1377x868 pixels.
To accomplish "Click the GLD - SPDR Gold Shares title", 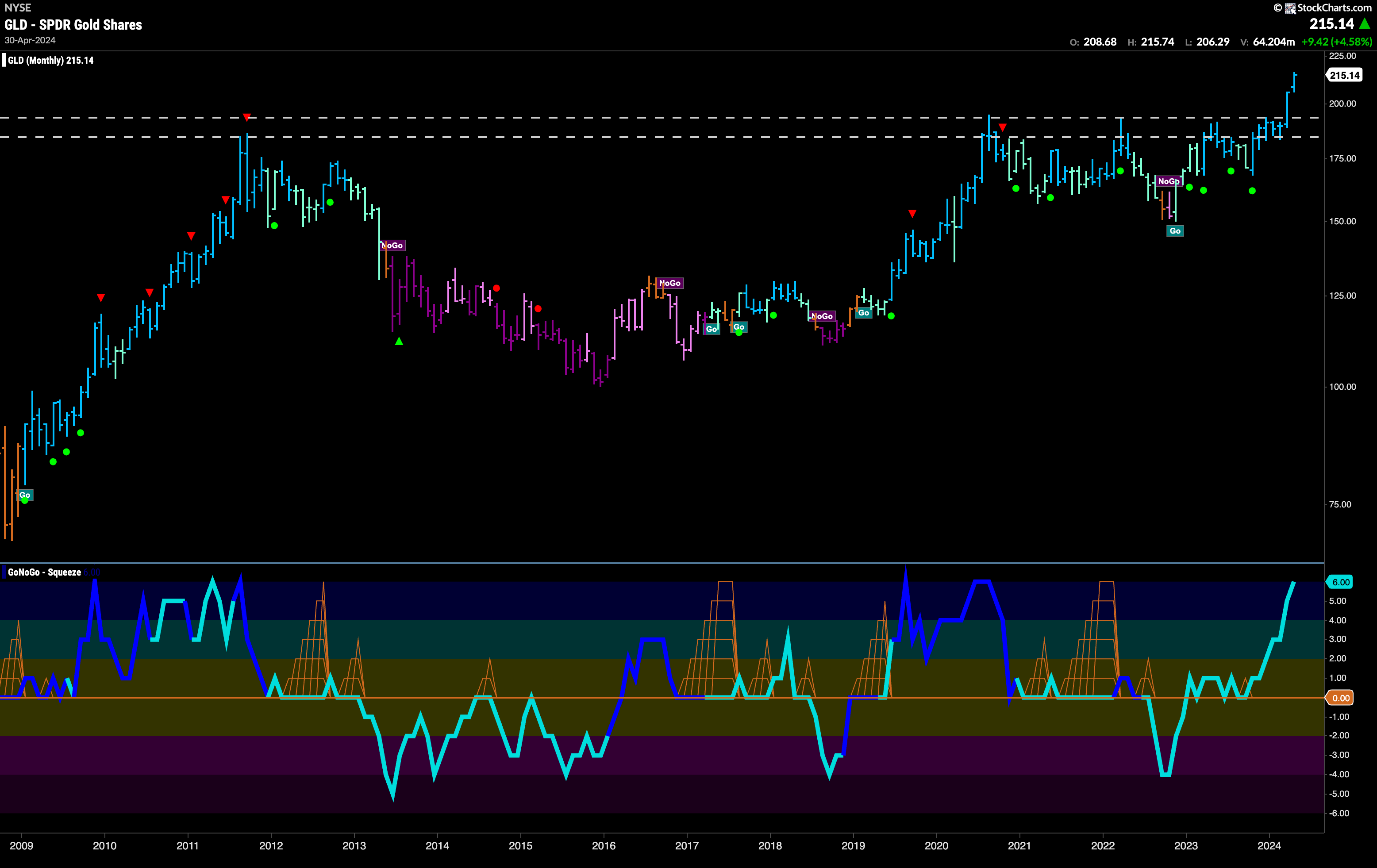I will 73,25.
